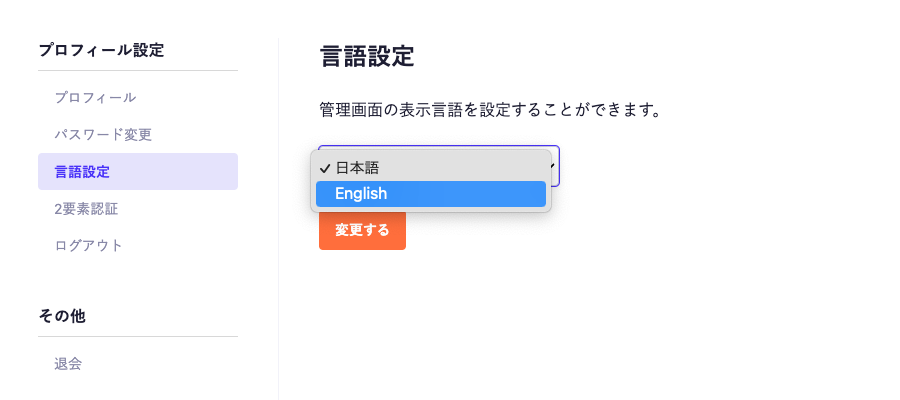Click the プロフィール設定 section header

(101, 50)
